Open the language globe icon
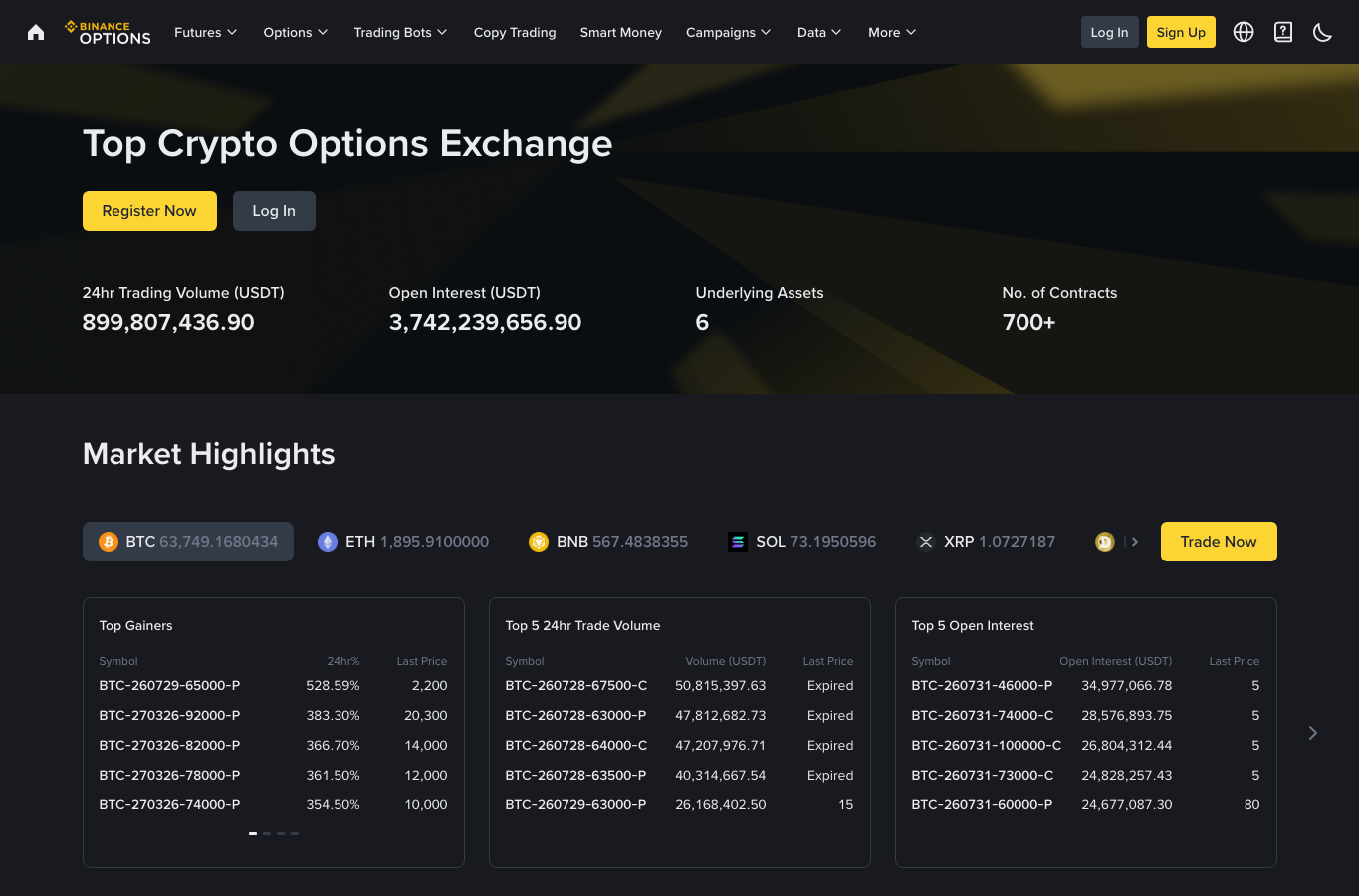The image size is (1359, 896). tap(1244, 32)
